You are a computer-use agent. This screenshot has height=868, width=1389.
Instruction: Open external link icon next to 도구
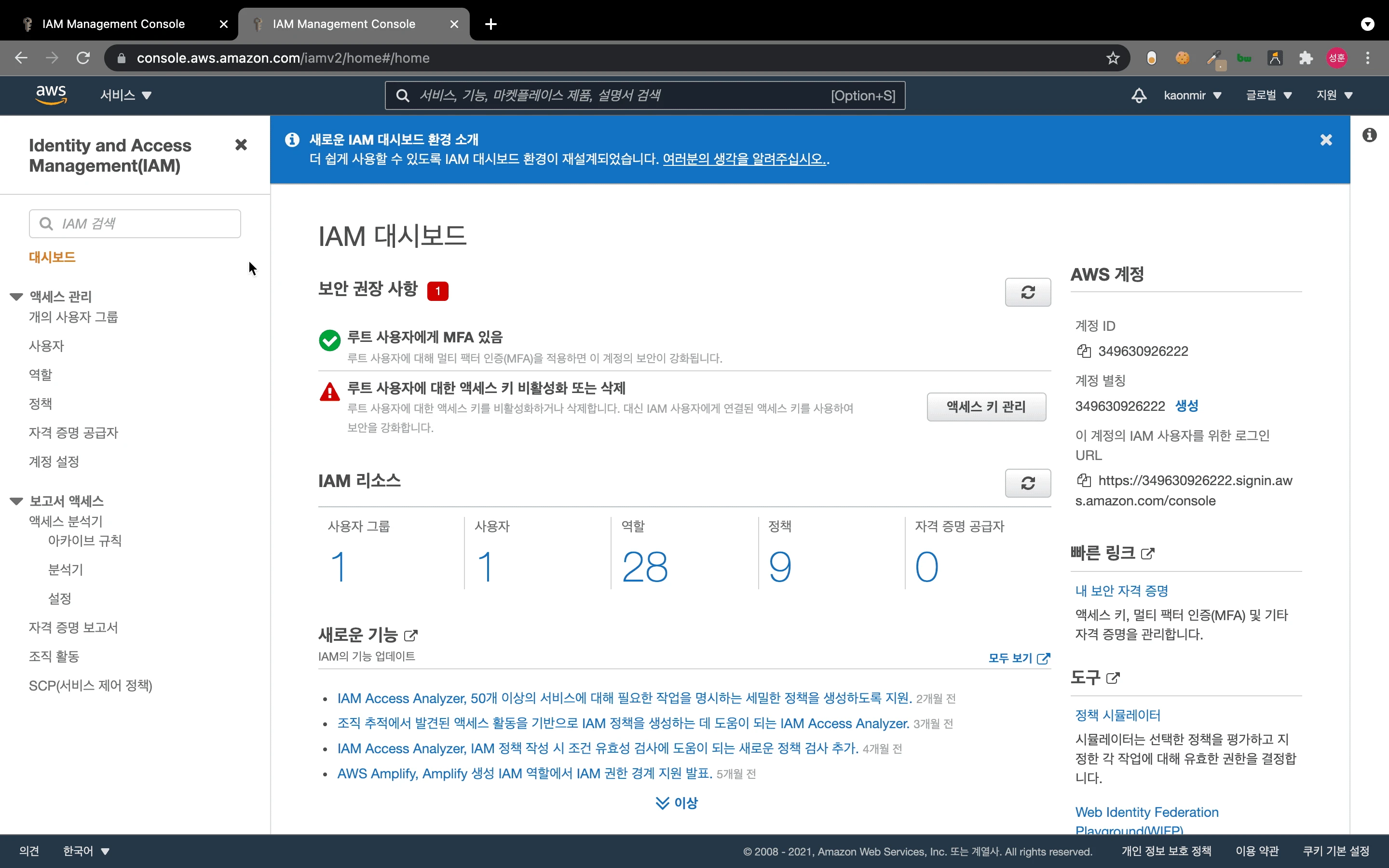click(x=1112, y=678)
